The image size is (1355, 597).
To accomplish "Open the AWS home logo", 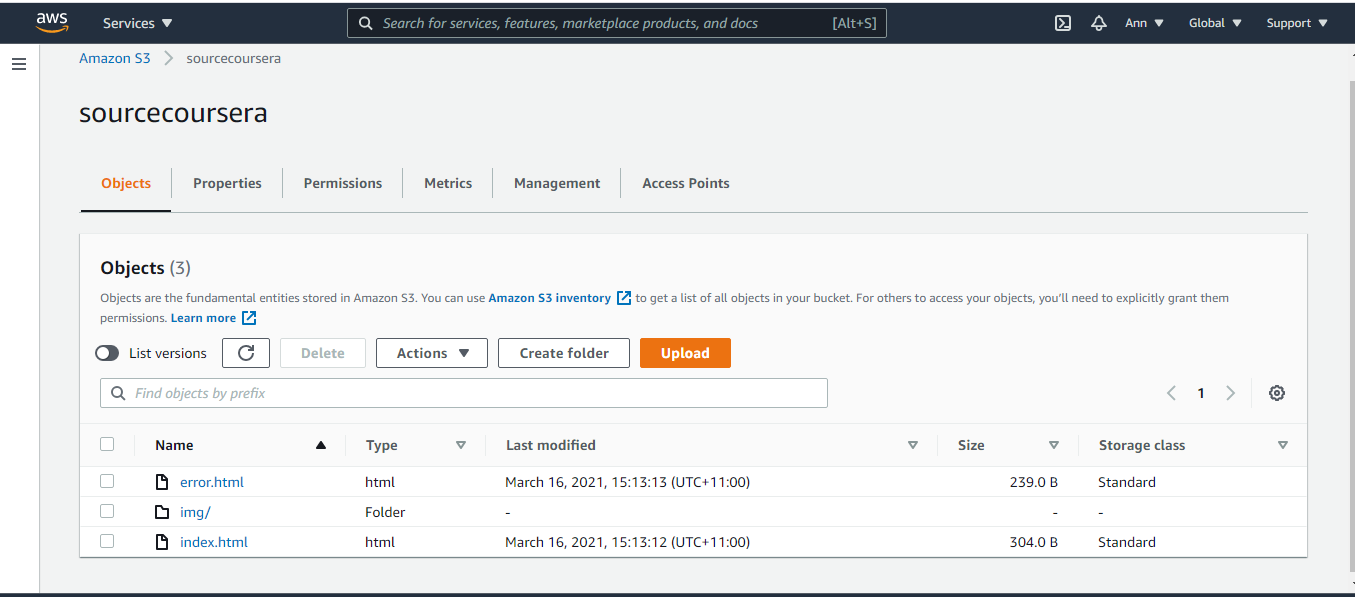I will (x=52, y=22).
